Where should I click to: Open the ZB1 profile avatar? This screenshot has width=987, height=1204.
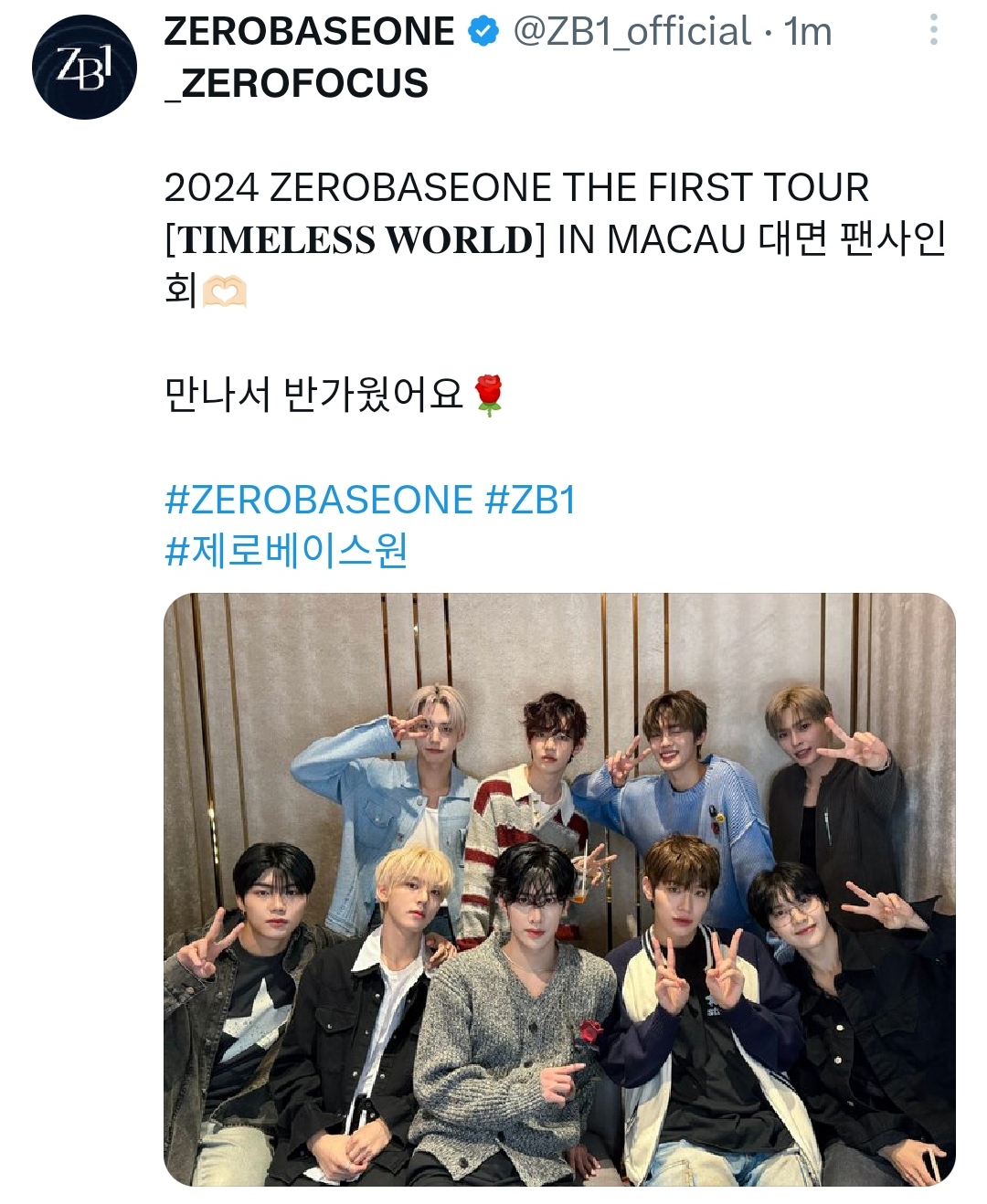(x=84, y=67)
